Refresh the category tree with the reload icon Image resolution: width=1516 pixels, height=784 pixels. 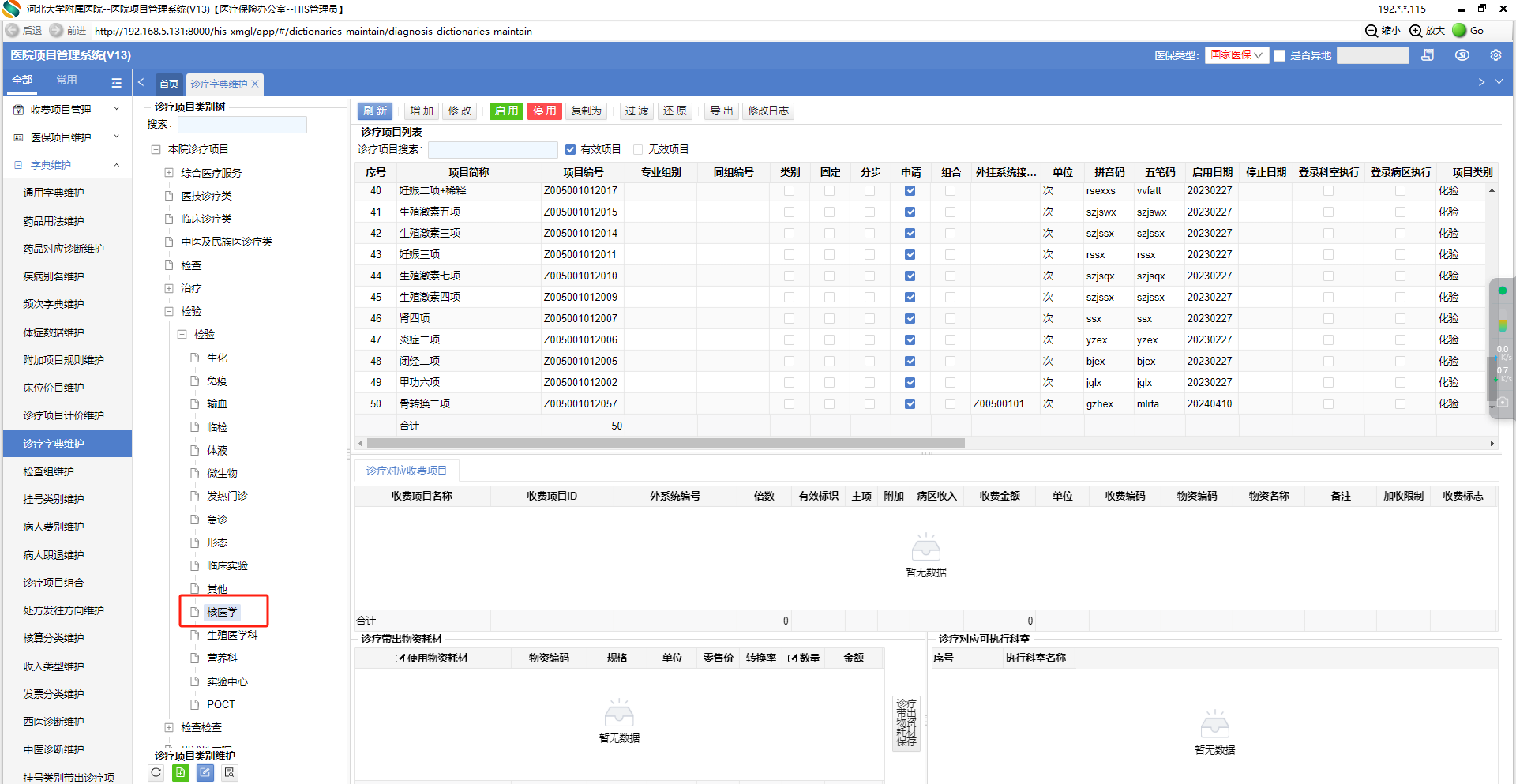pyautogui.click(x=156, y=773)
